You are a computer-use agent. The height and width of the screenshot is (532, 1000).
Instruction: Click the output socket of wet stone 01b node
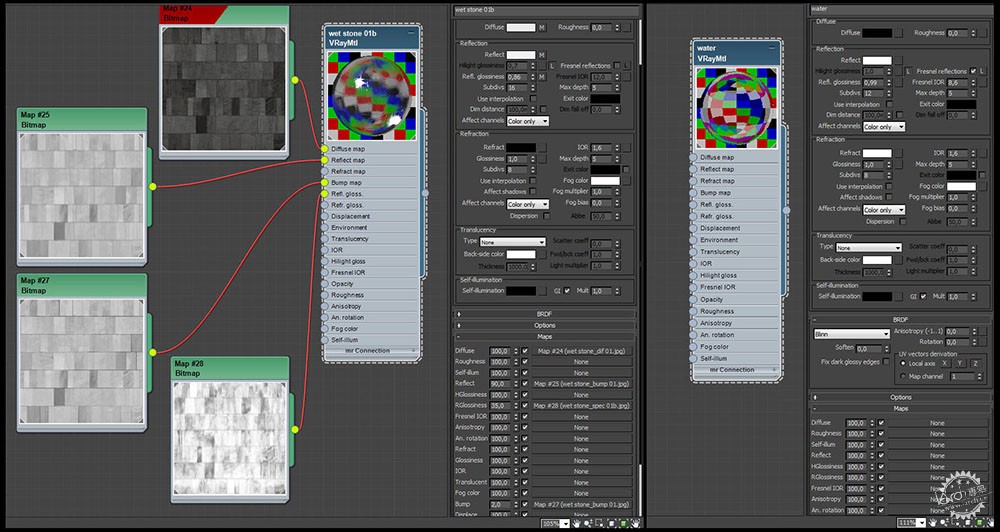click(425, 192)
